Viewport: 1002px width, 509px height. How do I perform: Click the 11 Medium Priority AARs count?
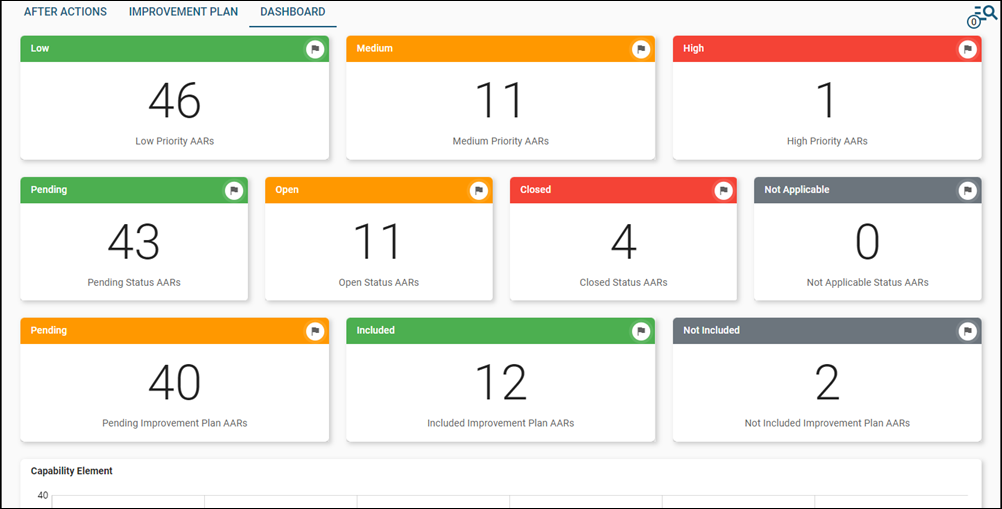pos(500,101)
